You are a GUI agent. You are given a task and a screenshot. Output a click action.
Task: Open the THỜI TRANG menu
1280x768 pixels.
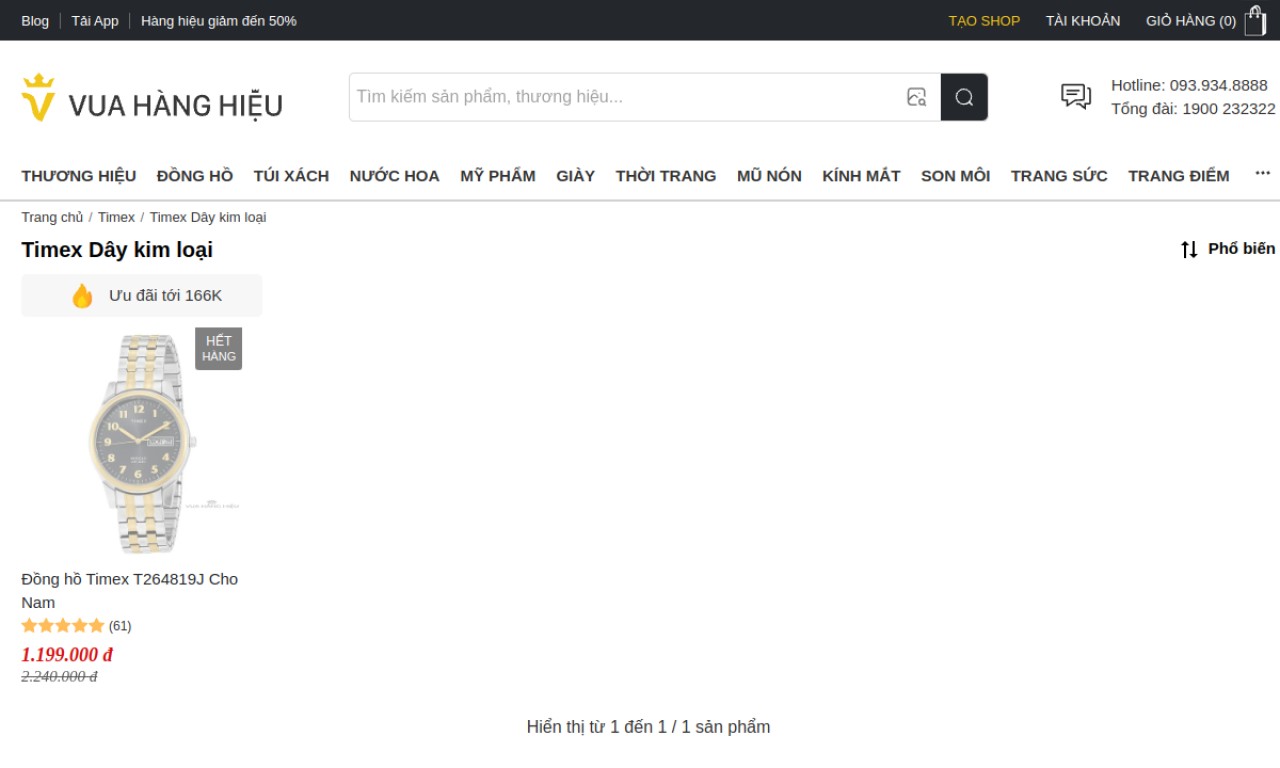pyautogui.click(x=666, y=176)
